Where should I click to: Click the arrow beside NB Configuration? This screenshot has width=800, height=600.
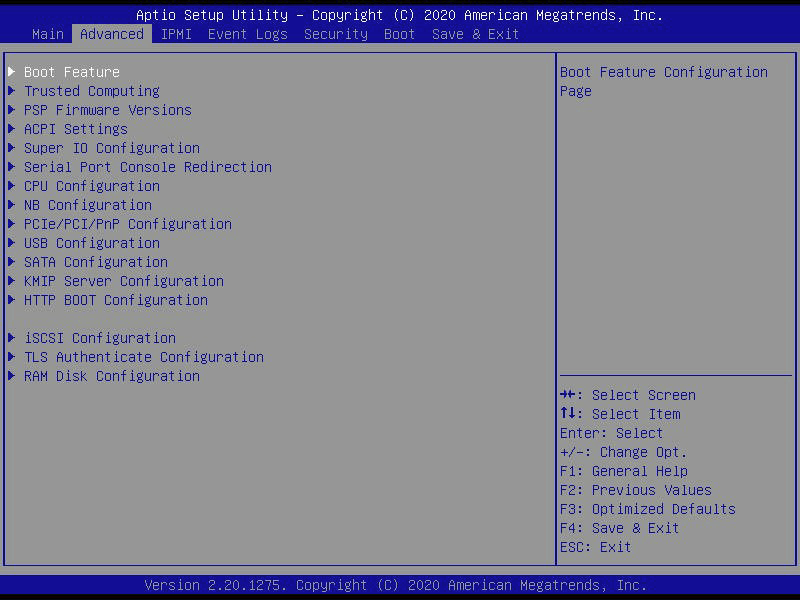[x=12, y=205]
